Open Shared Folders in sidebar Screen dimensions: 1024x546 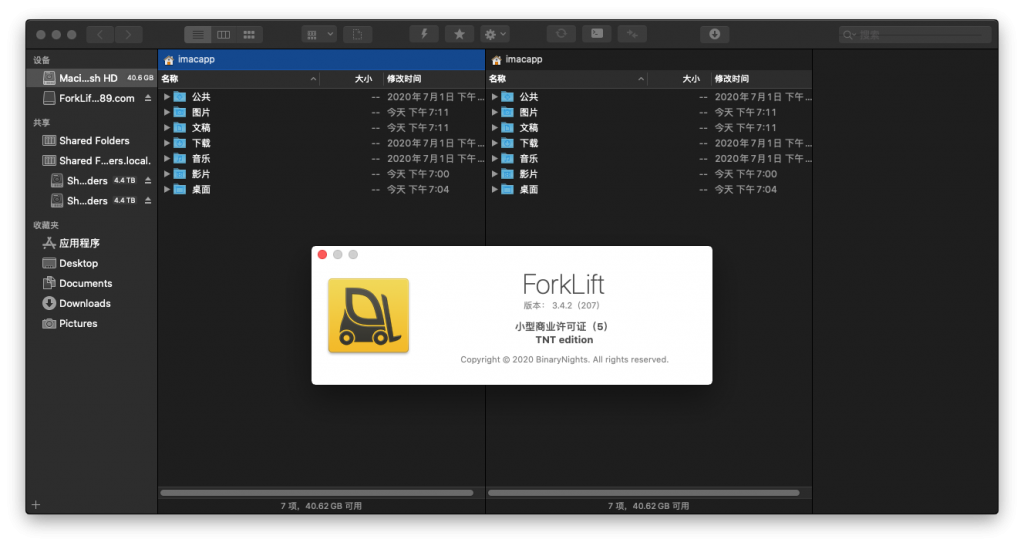coord(91,140)
